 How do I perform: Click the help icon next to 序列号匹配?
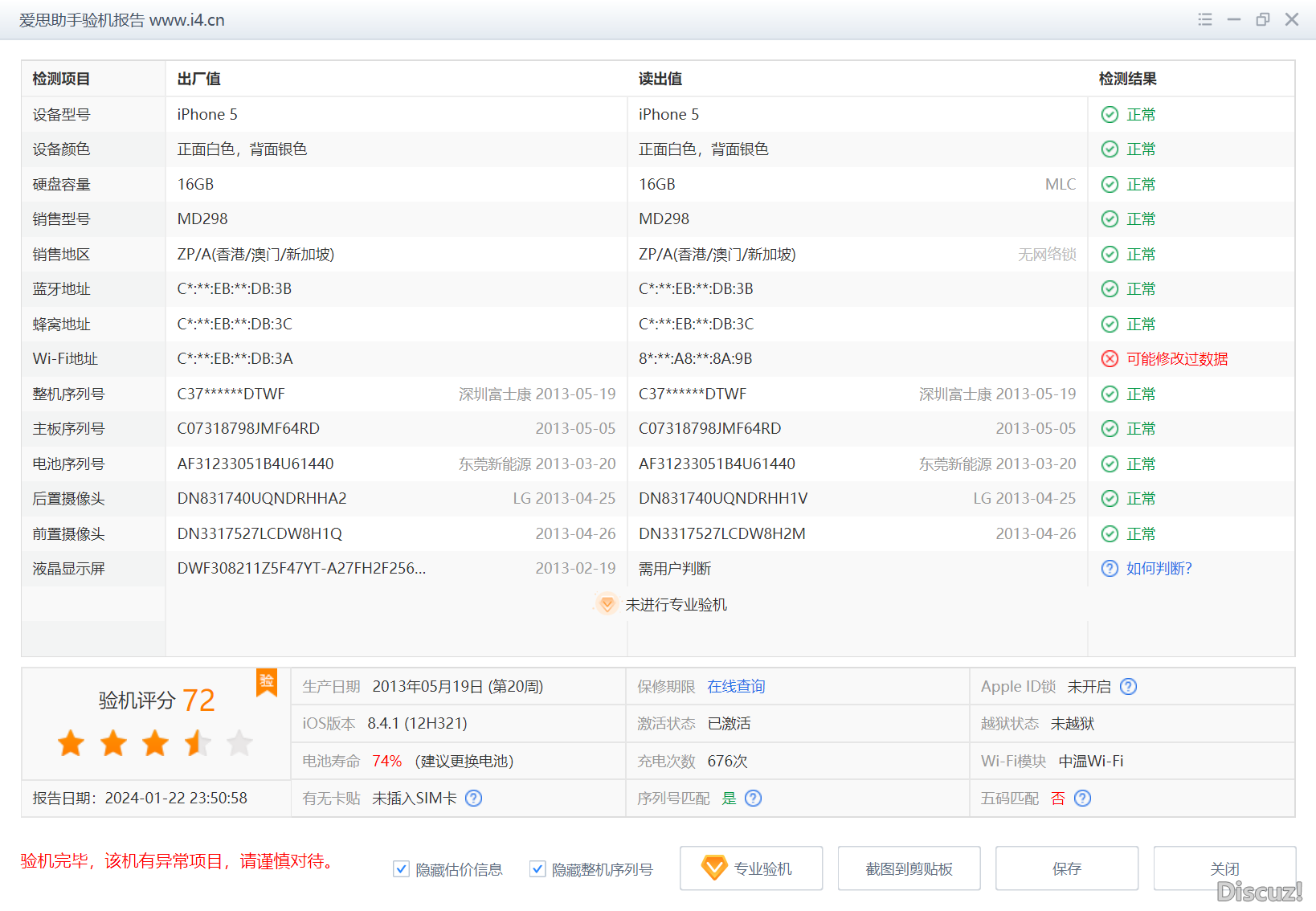tap(753, 799)
